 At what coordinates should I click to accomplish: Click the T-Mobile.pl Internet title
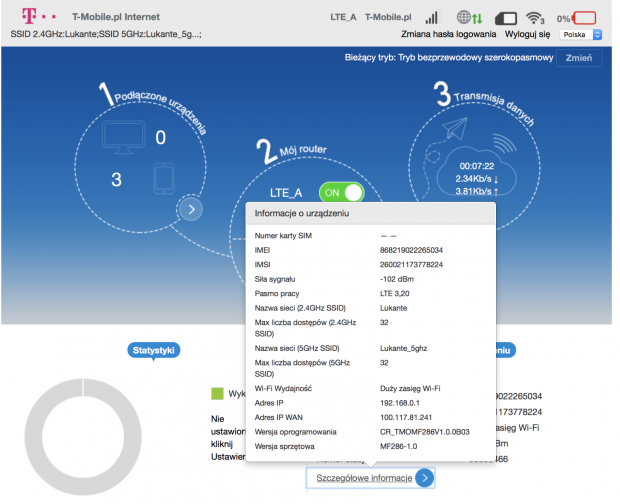click(116, 17)
